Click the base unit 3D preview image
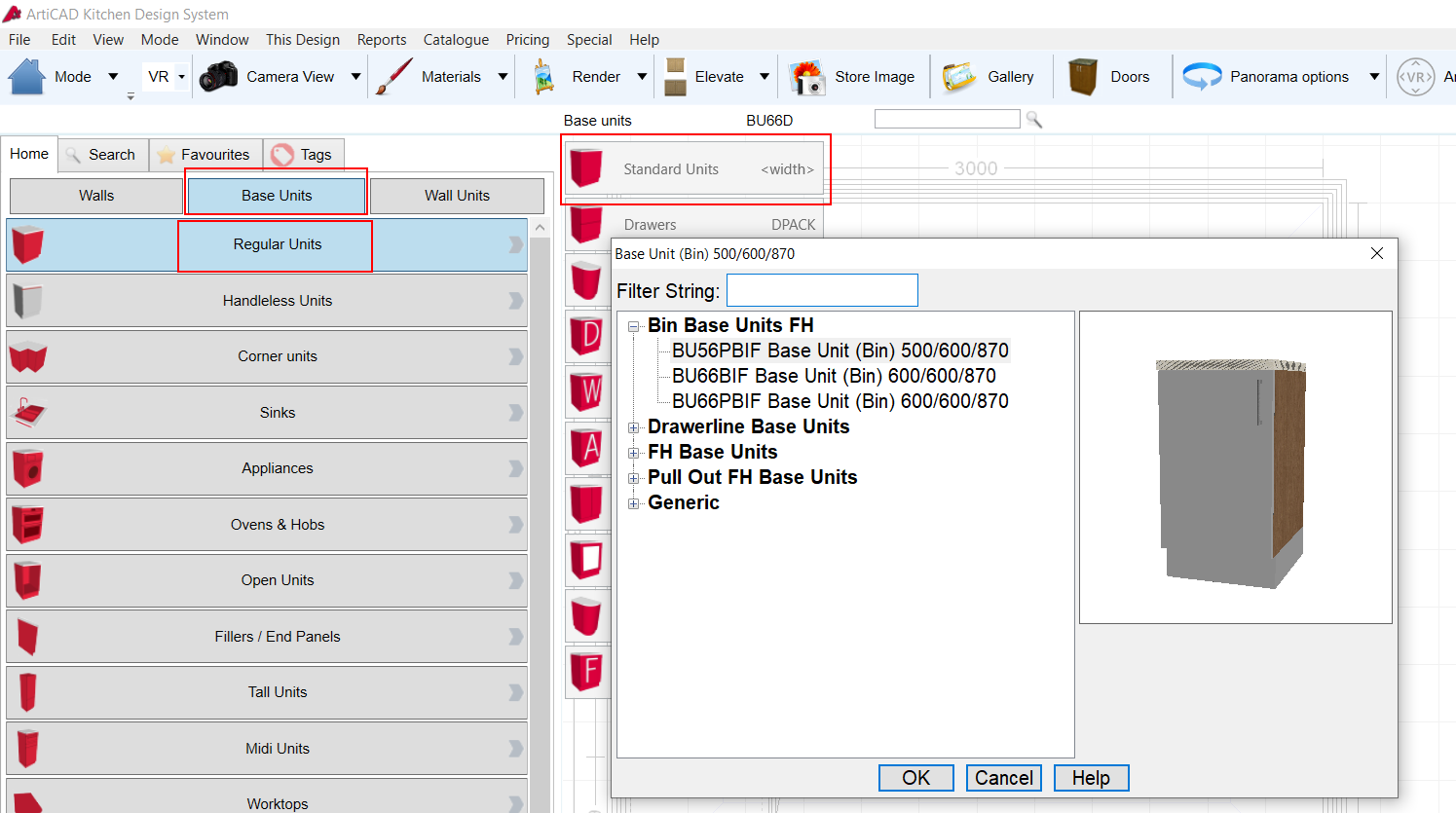Image resolution: width=1456 pixels, height=813 pixels. point(1235,467)
